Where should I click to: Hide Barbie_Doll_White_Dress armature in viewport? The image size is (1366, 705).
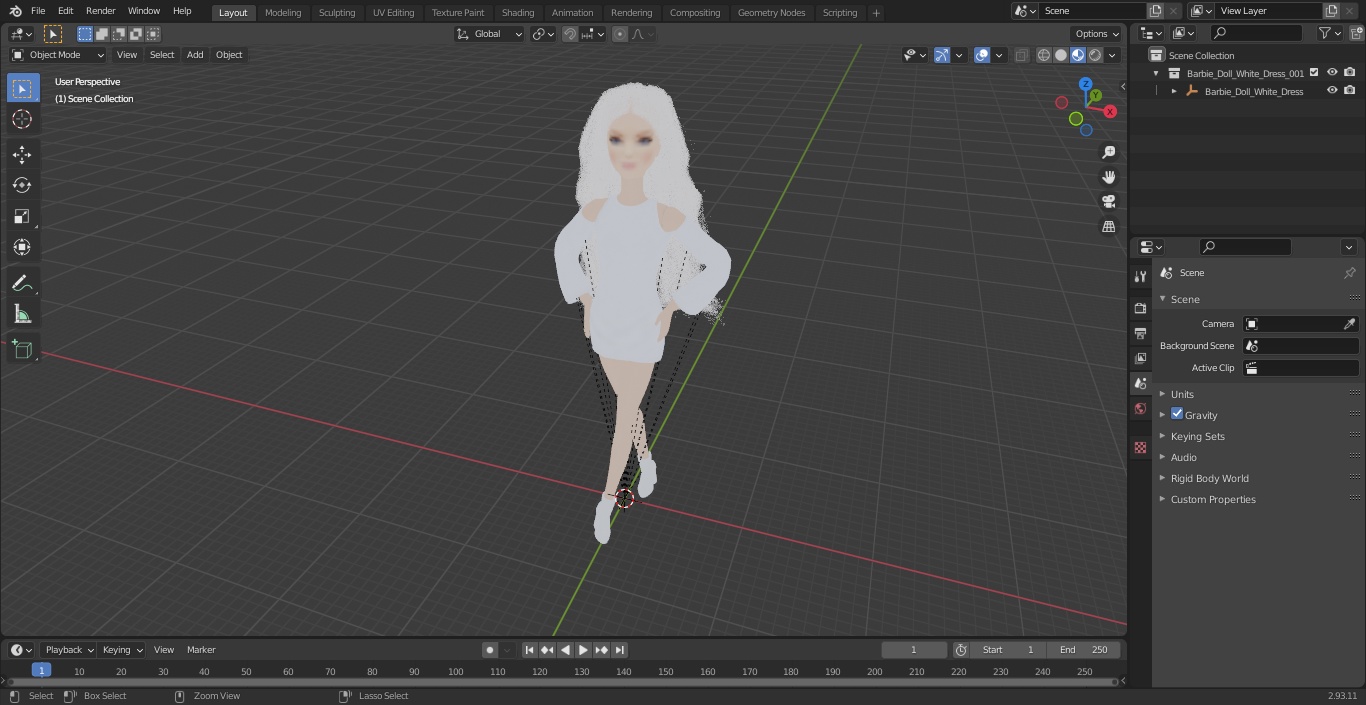tap(1332, 91)
